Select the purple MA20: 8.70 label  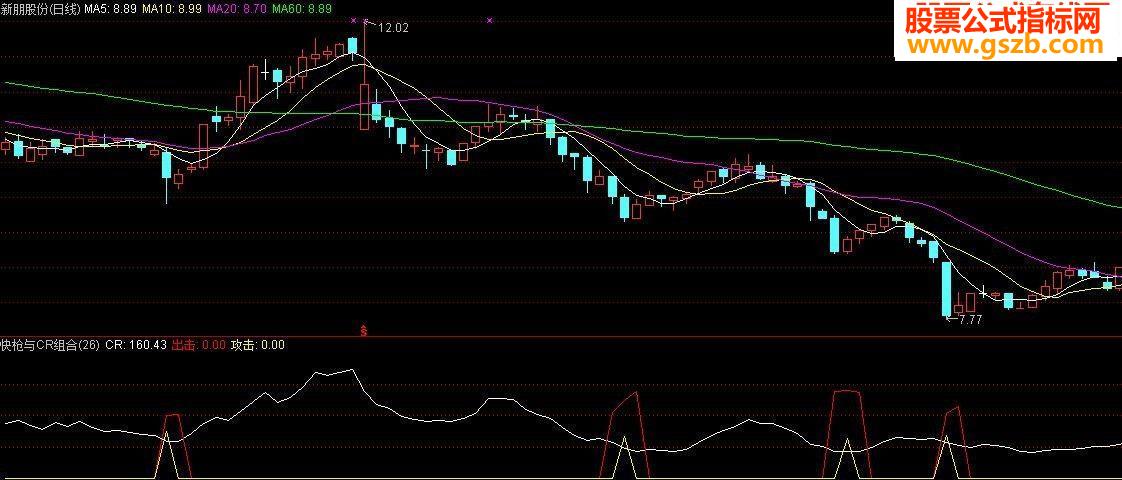[x=237, y=9]
